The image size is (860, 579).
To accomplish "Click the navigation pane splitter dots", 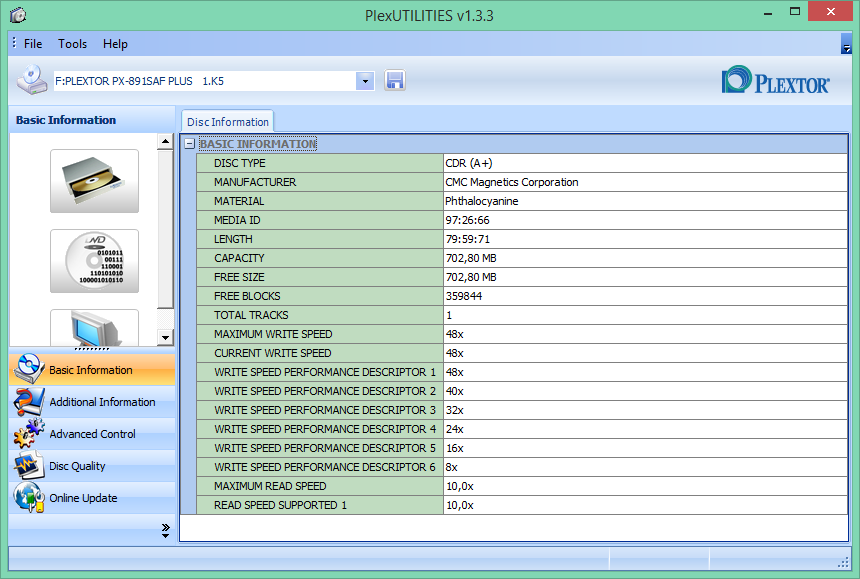I will (92, 349).
